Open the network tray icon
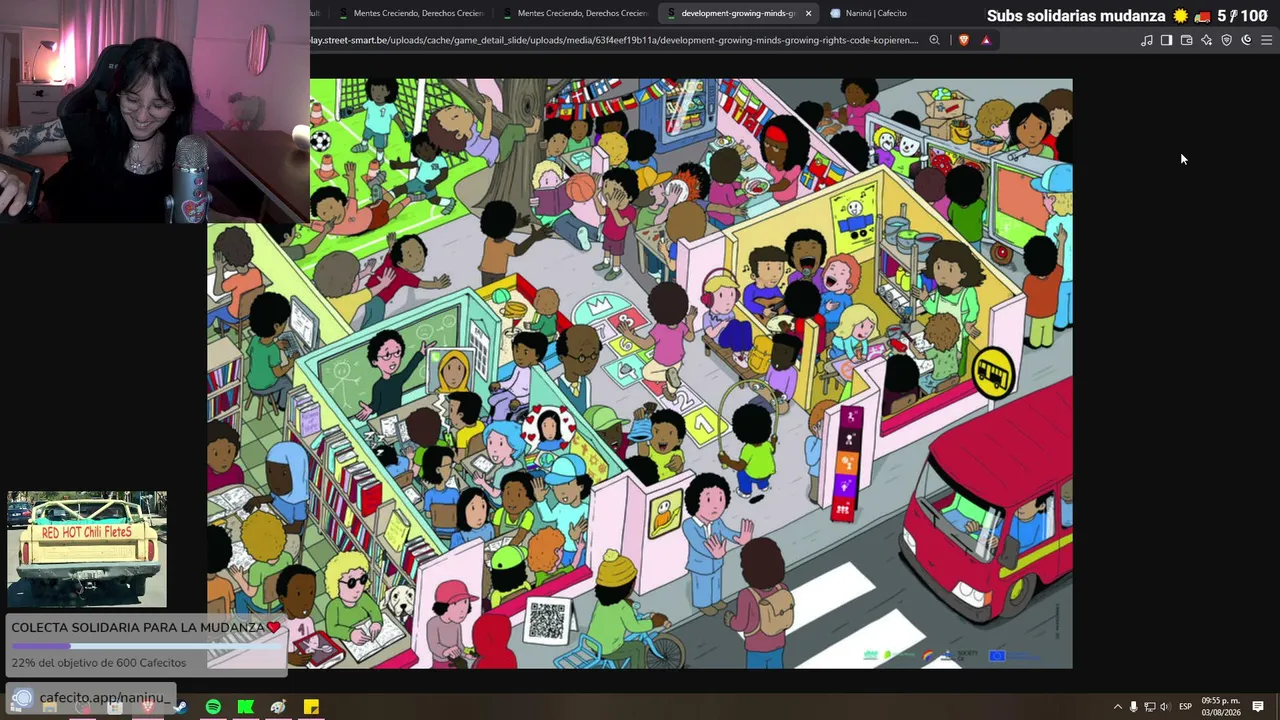The image size is (1280, 720). [x=1149, y=707]
